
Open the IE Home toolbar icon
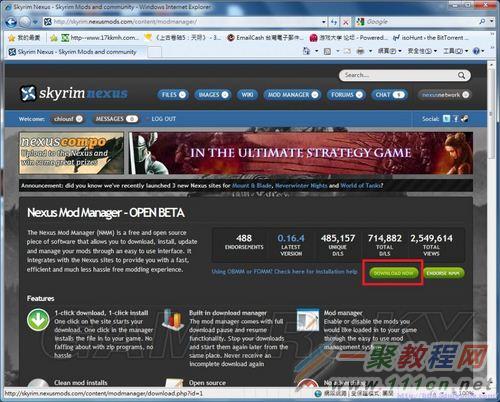(x=306, y=51)
